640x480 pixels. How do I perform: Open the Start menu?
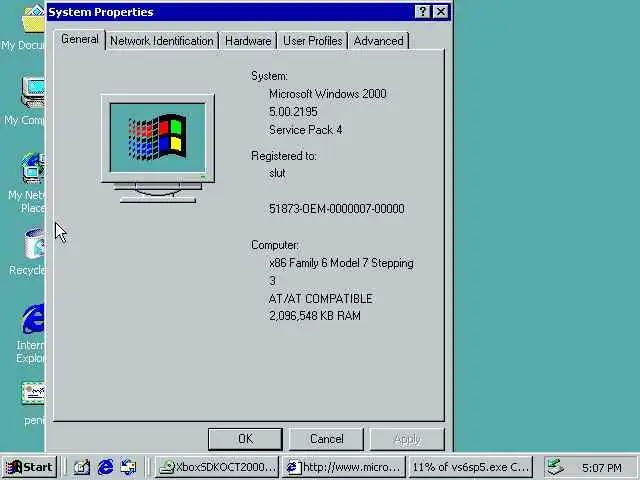coord(29,467)
